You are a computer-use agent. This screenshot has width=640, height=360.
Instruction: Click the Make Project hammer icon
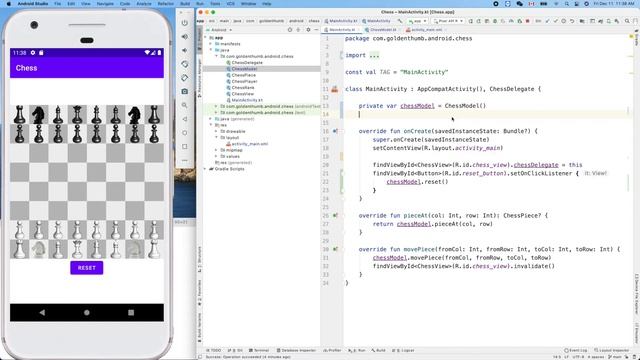(400, 21)
